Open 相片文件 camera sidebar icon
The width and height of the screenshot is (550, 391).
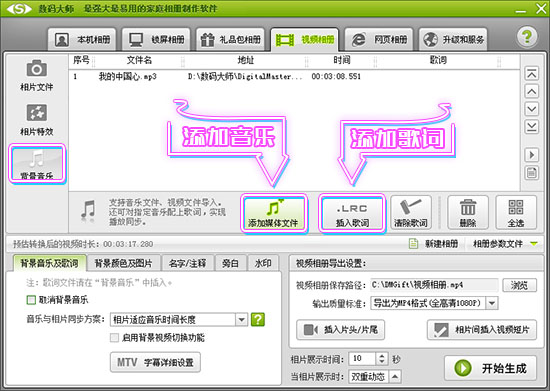click(37, 76)
